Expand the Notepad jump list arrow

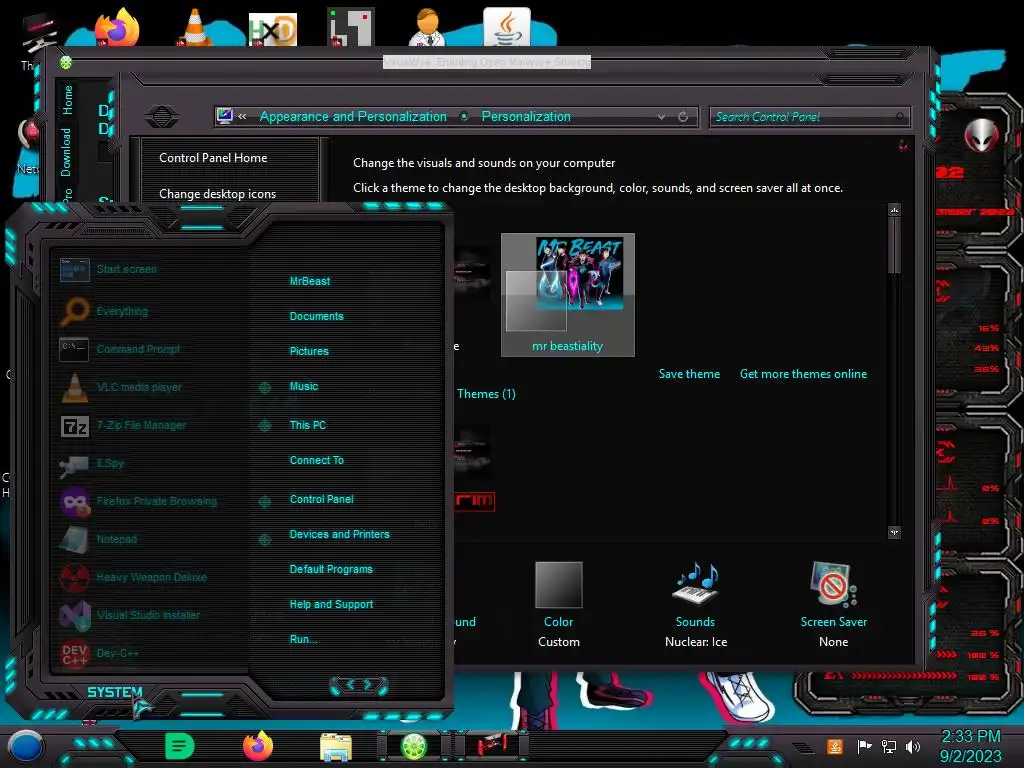(264, 539)
